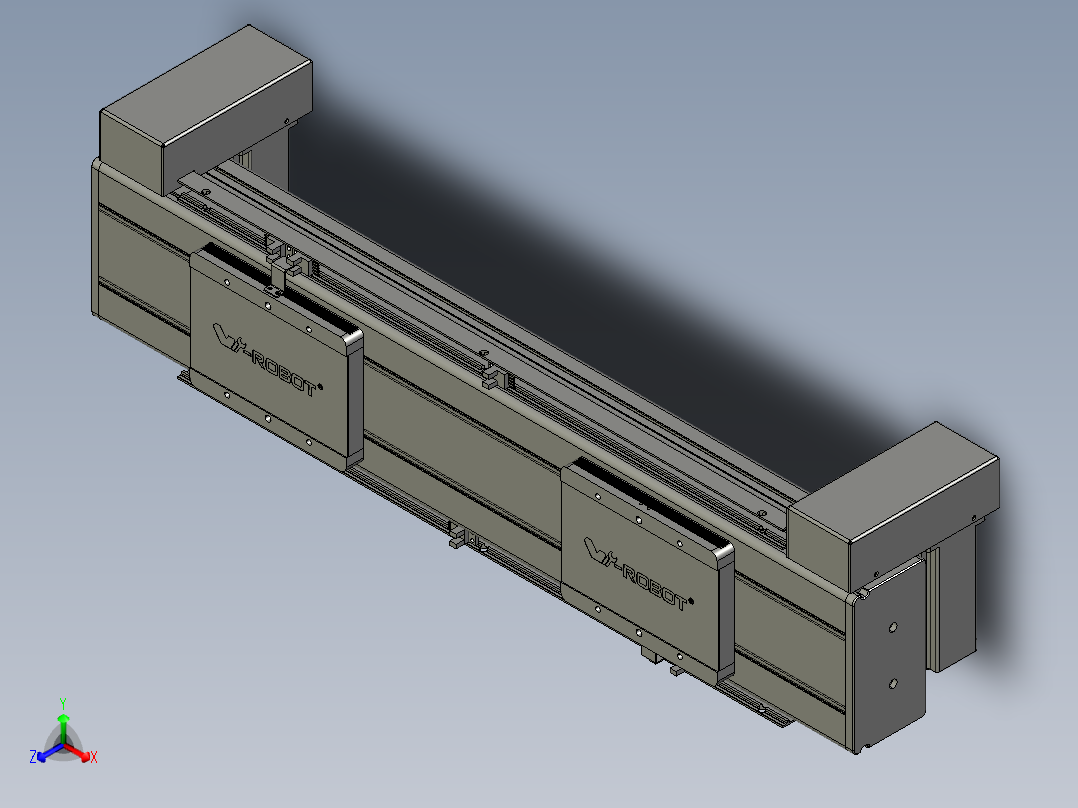
Task: Click the green Y axis of orientation triad
Action: point(63,728)
